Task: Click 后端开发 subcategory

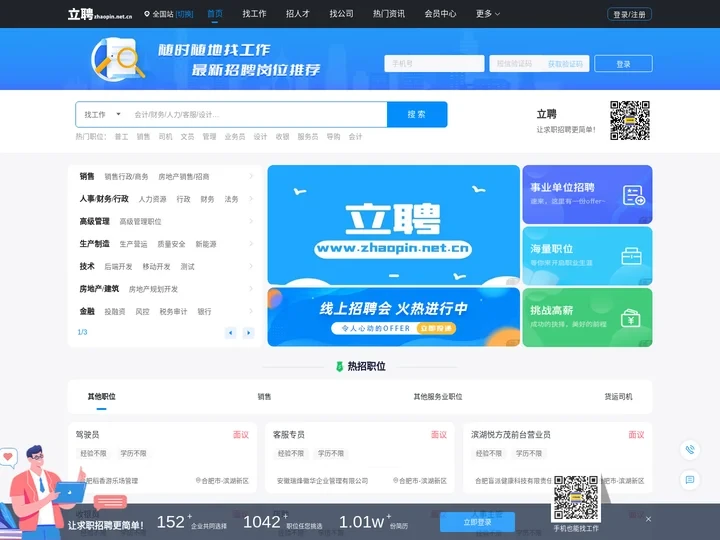Action: (x=118, y=267)
